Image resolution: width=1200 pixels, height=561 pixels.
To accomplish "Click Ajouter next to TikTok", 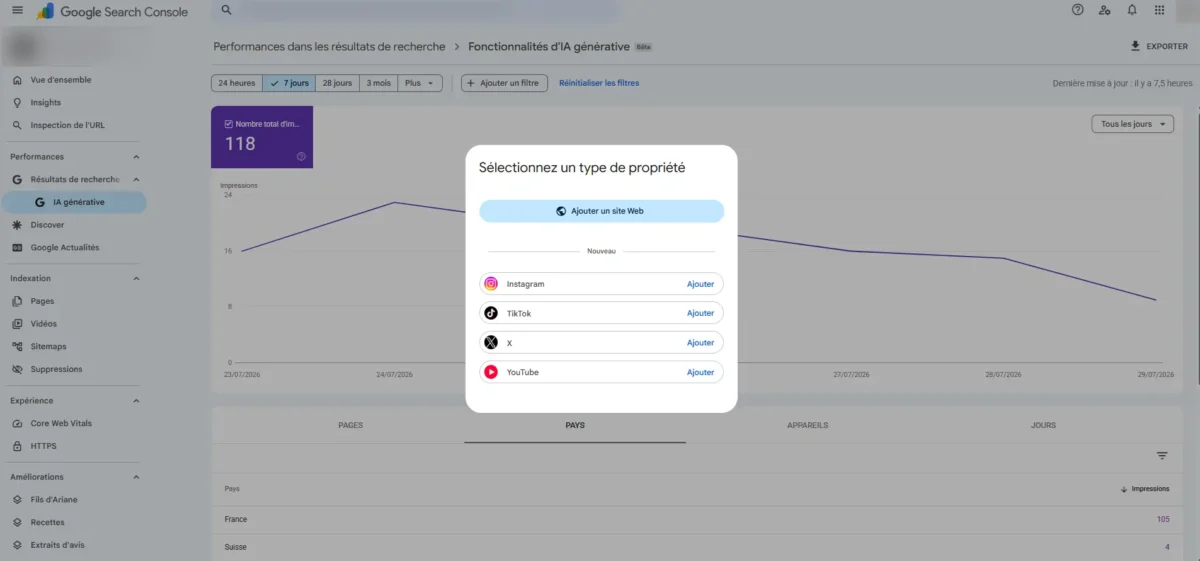I will 700,313.
